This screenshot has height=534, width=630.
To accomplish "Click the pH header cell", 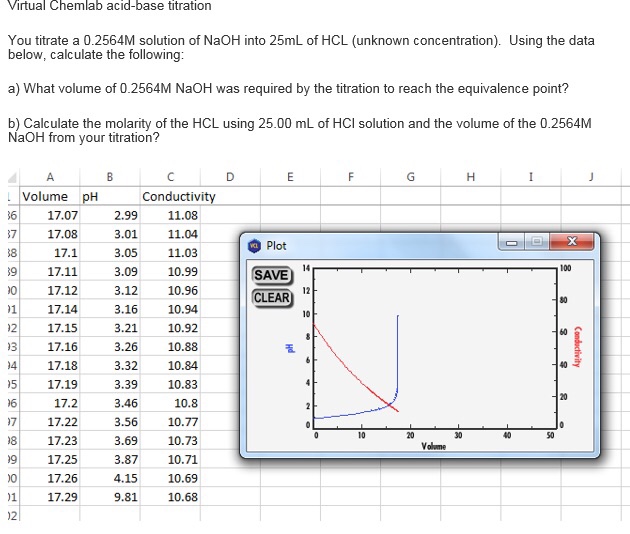I will pyautogui.click(x=110, y=196).
